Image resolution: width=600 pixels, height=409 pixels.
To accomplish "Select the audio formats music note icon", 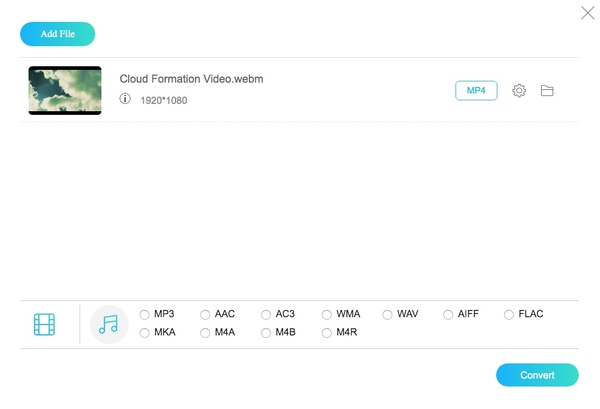I will pos(109,324).
